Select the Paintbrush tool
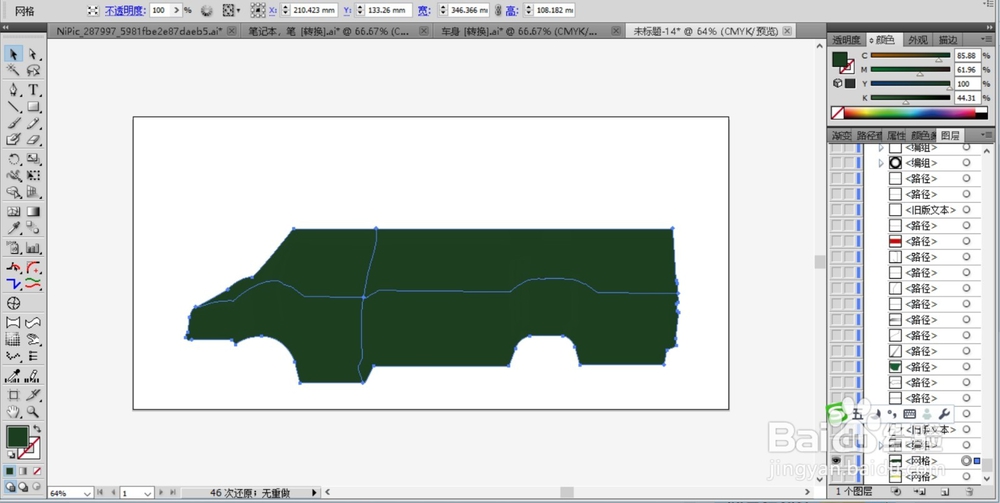The image size is (1000, 503). (x=13, y=123)
